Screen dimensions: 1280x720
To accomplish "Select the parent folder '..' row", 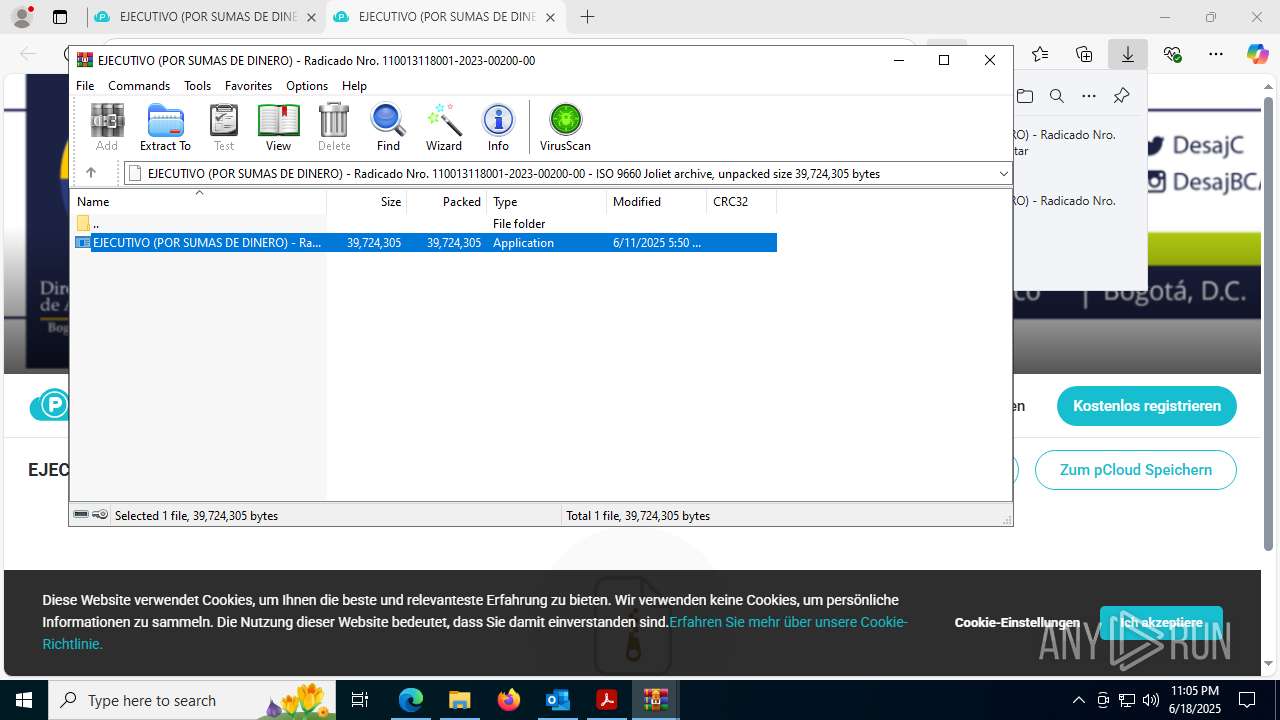I will tap(425, 224).
